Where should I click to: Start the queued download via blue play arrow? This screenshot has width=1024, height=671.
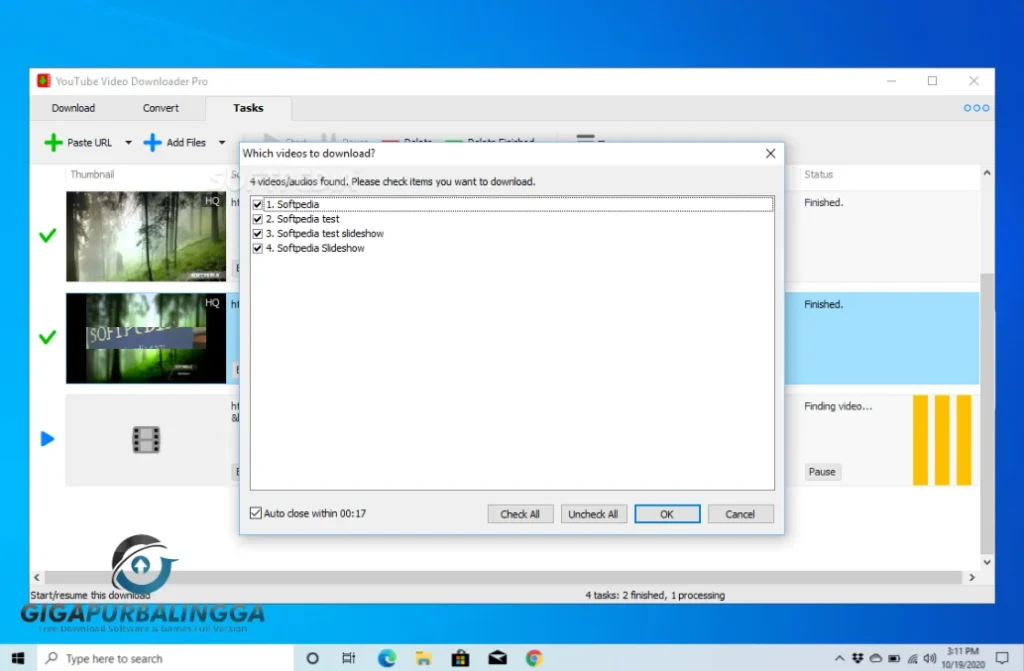coord(46,438)
